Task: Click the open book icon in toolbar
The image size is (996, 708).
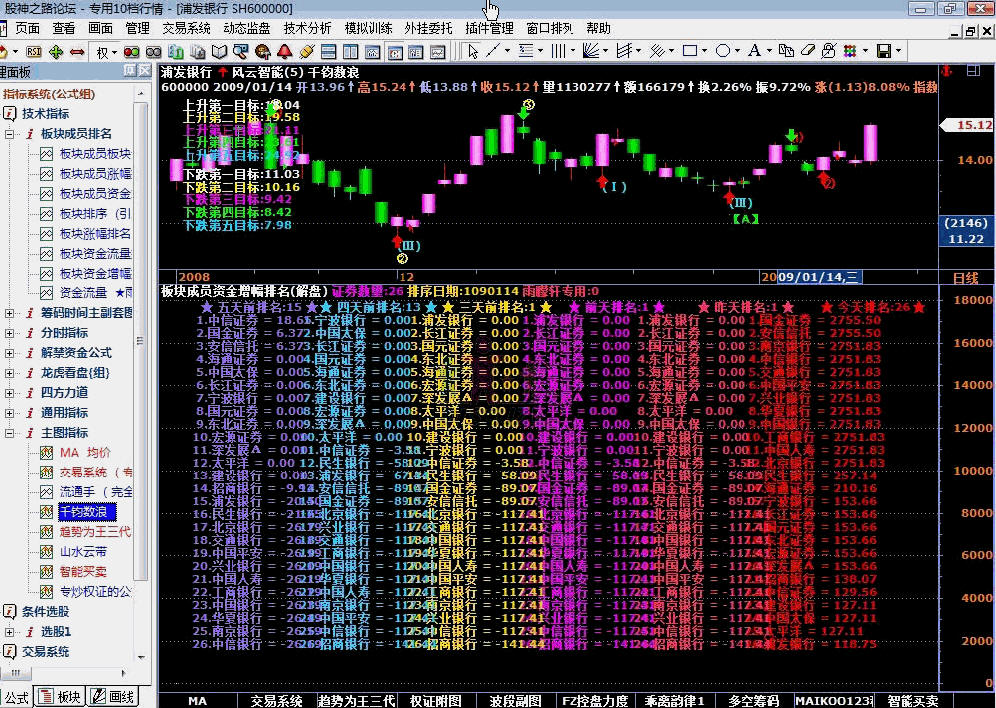Action: [x=219, y=51]
